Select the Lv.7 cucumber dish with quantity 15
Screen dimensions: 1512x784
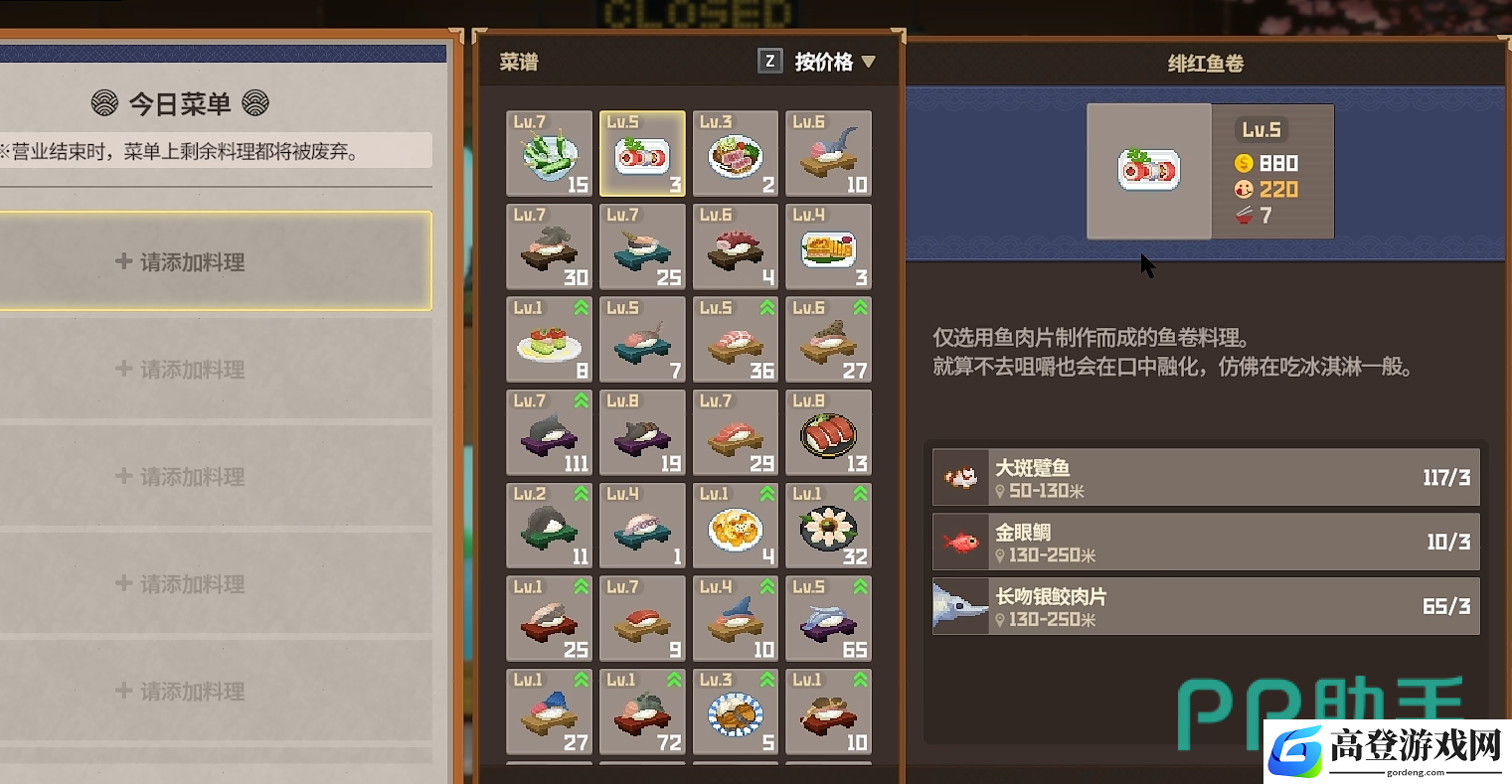tap(549, 153)
